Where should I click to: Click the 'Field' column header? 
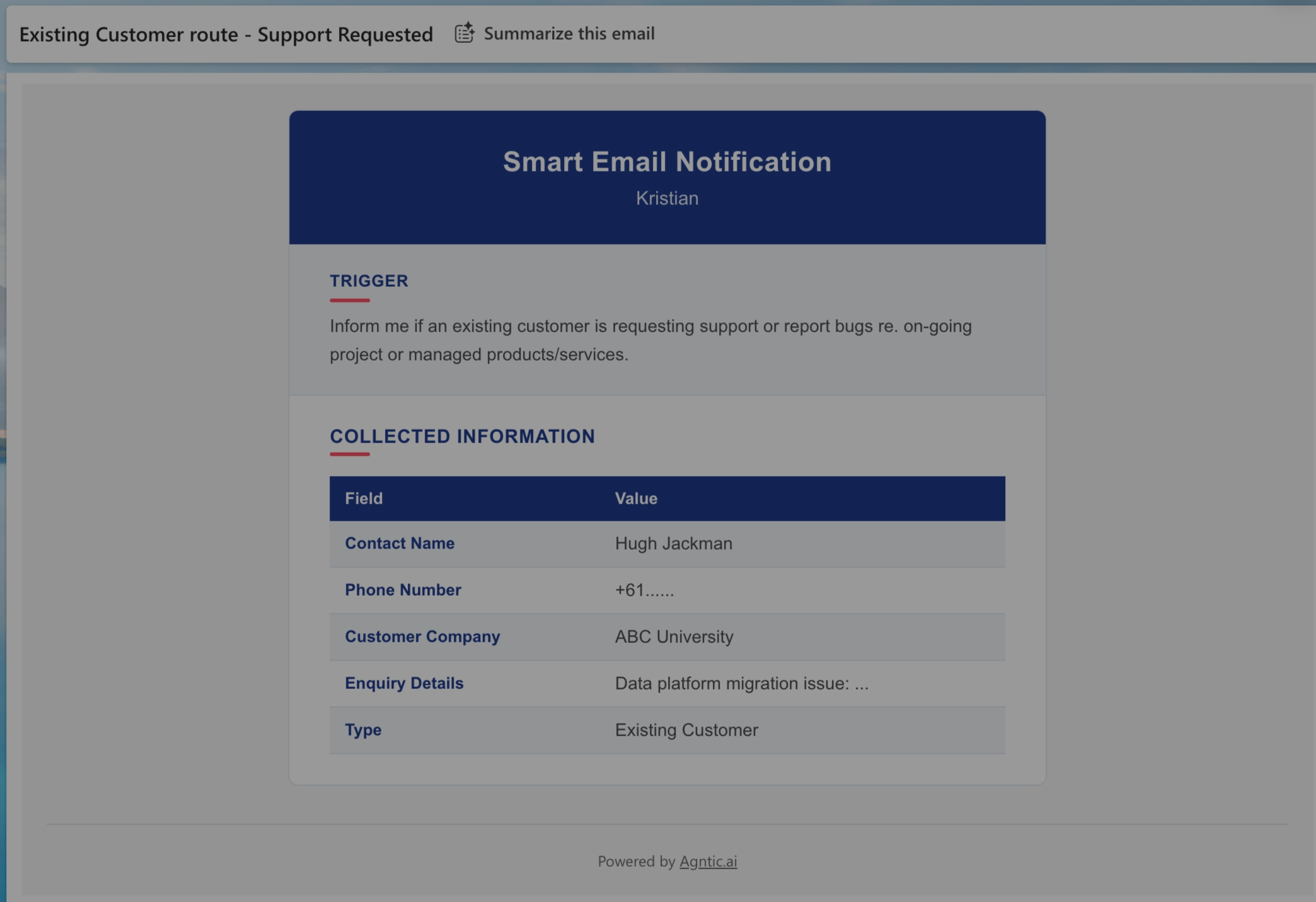tap(364, 499)
